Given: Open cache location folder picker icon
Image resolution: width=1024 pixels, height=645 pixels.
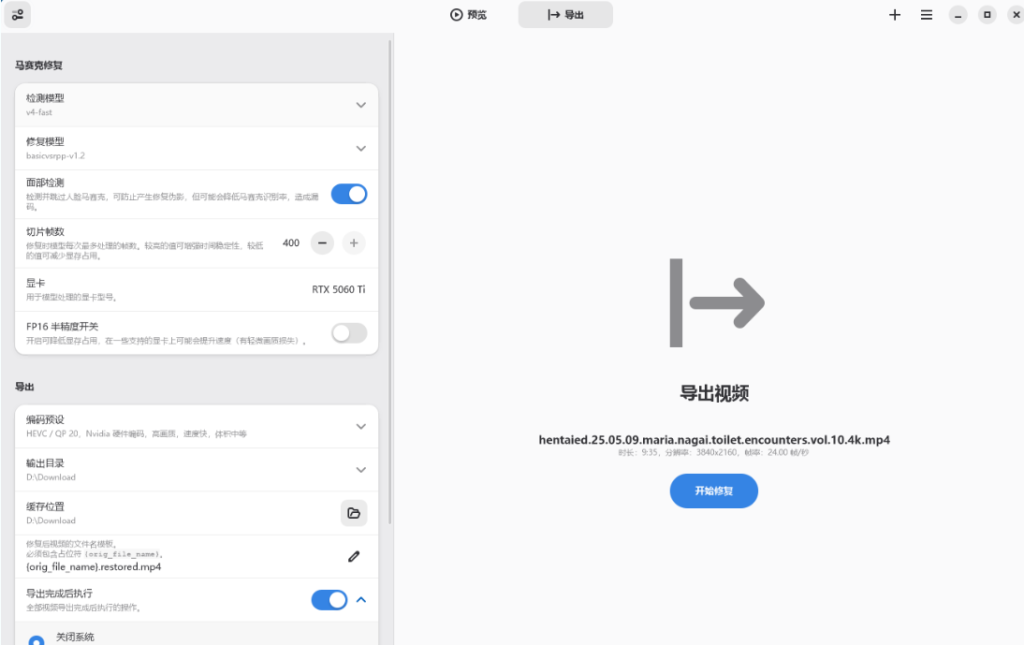Looking at the screenshot, I should click(355, 512).
